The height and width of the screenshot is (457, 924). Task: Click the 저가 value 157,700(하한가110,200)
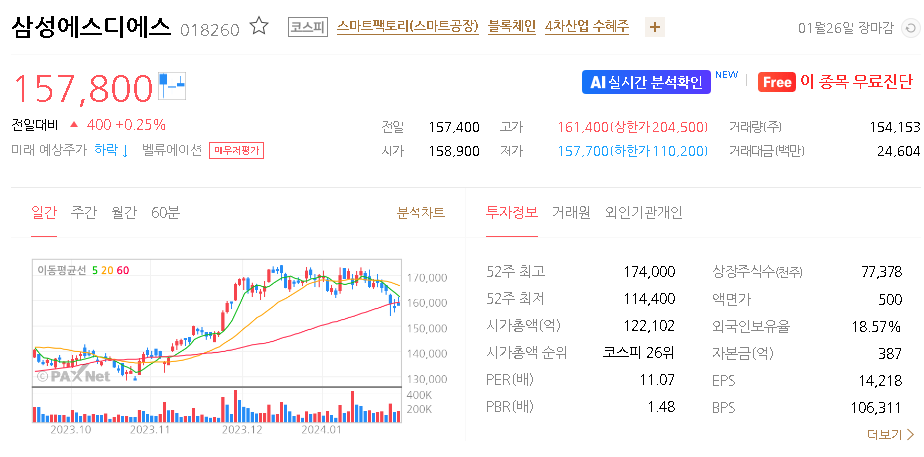[x=632, y=151]
